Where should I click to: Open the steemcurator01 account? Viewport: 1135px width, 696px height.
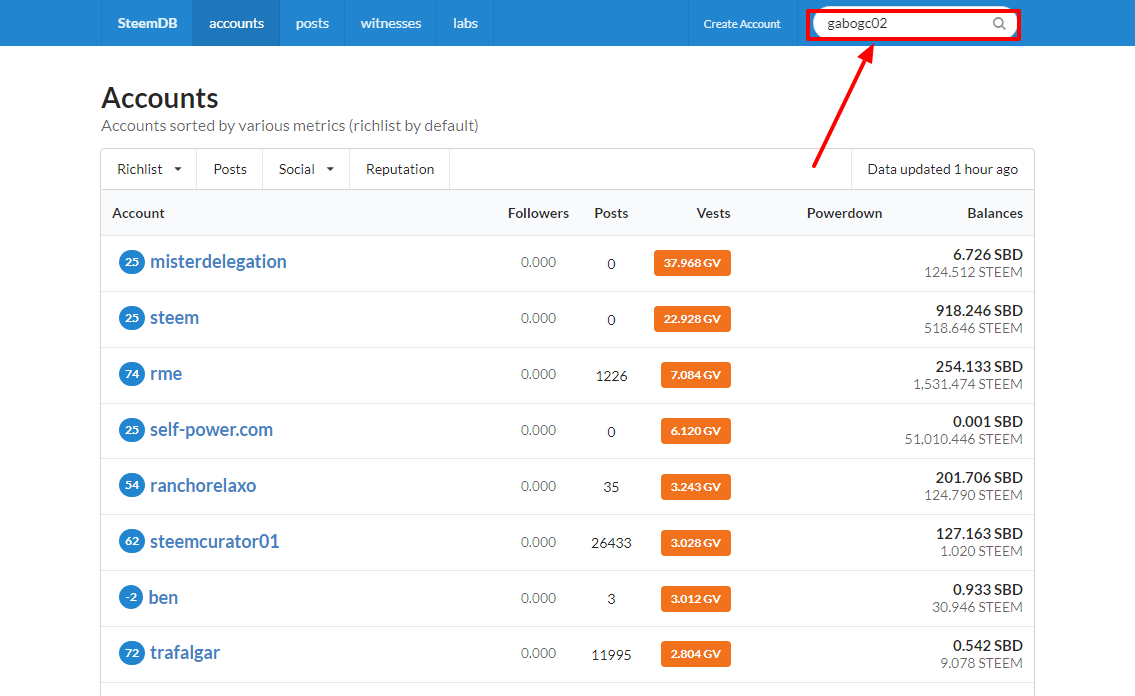[x=214, y=541]
